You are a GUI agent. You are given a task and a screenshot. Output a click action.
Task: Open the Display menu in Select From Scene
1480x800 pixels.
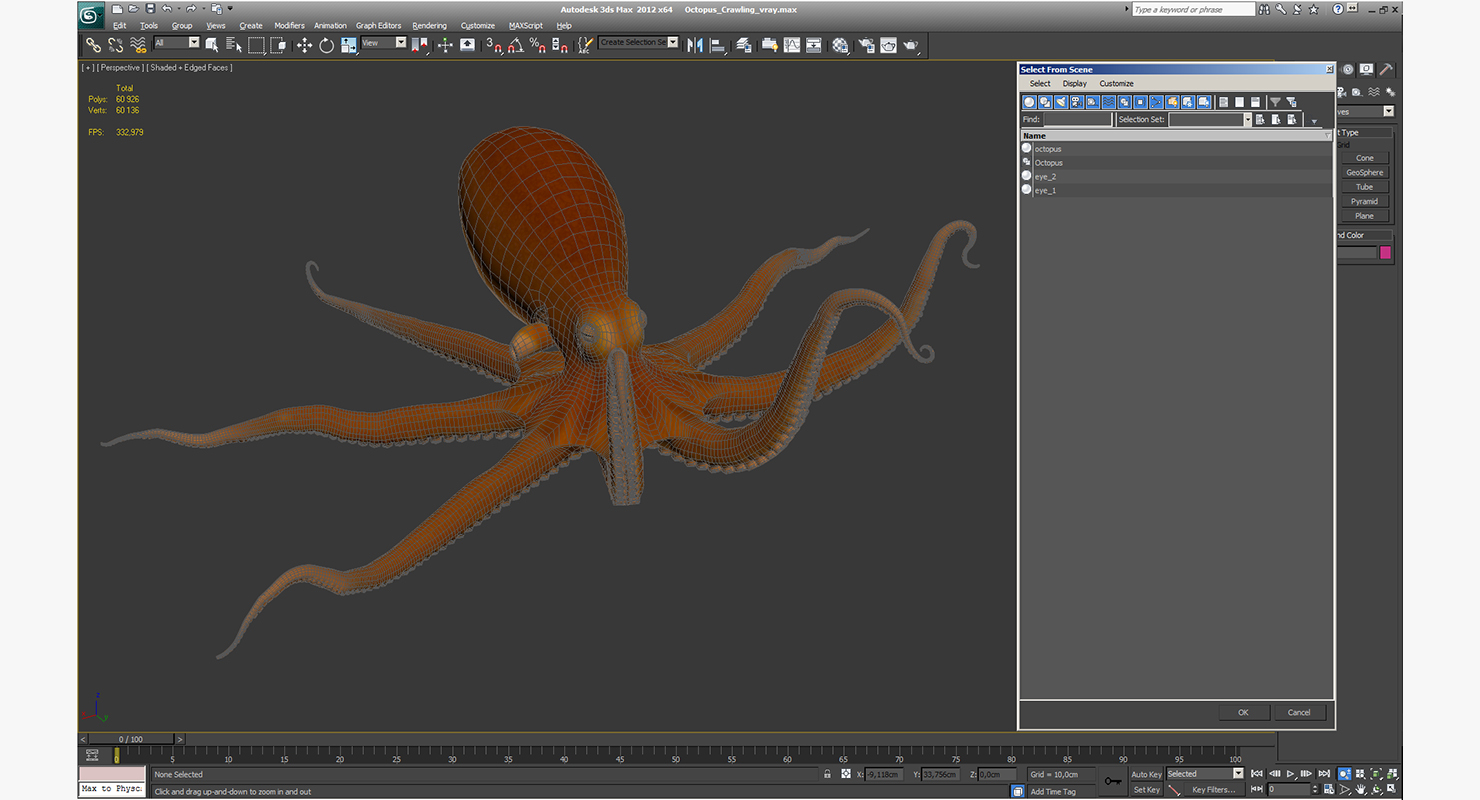point(1074,84)
